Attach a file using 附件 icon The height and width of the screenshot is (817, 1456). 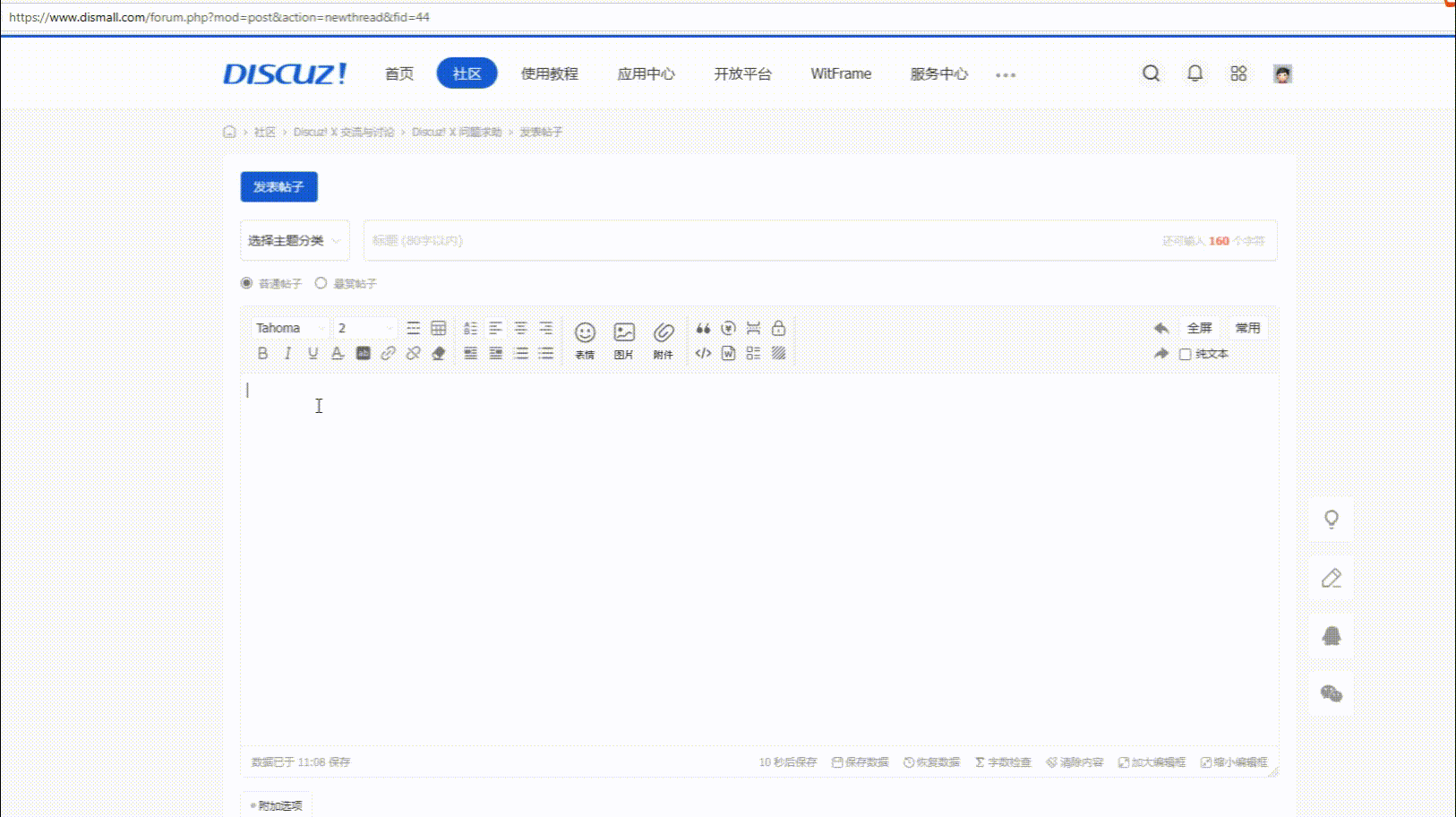tap(663, 340)
